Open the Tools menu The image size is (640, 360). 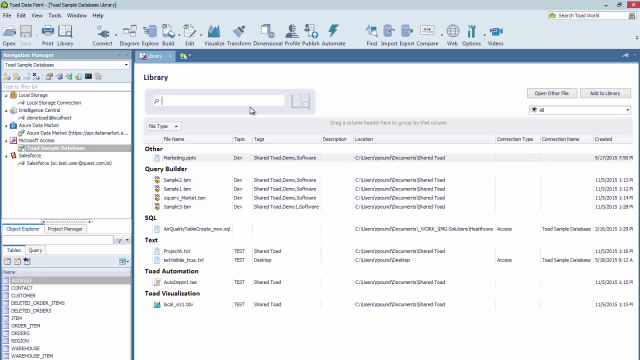(x=55, y=16)
